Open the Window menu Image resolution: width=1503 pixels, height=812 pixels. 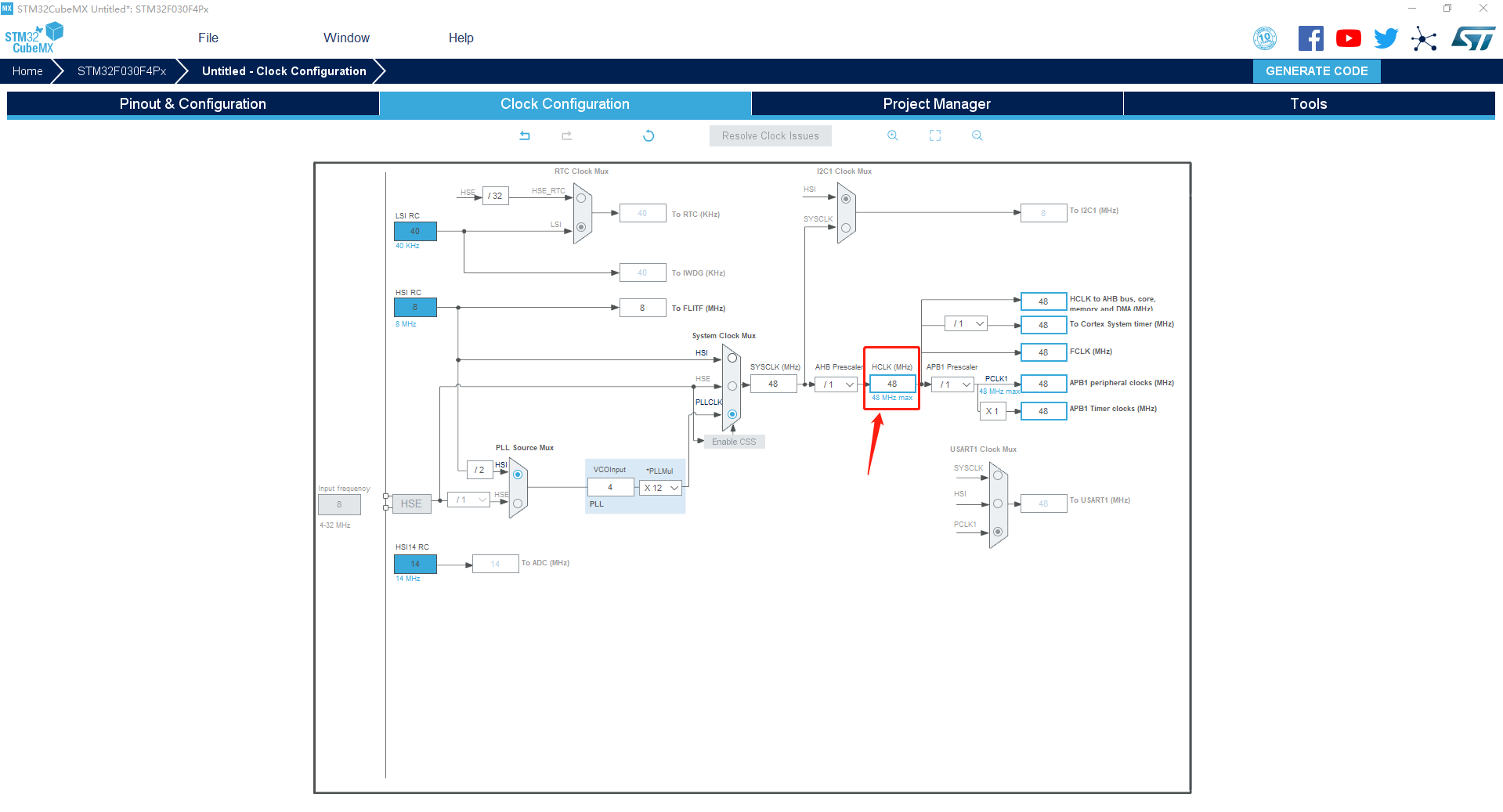pos(346,38)
